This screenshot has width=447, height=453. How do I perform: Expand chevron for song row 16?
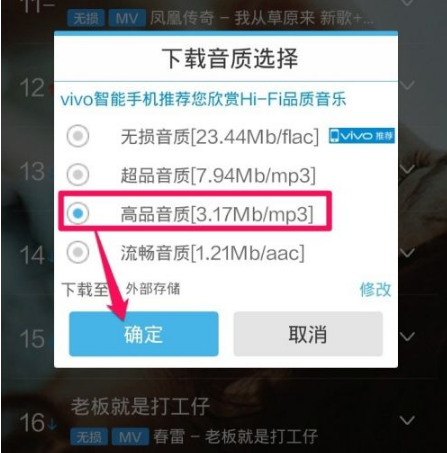click(x=407, y=420)
